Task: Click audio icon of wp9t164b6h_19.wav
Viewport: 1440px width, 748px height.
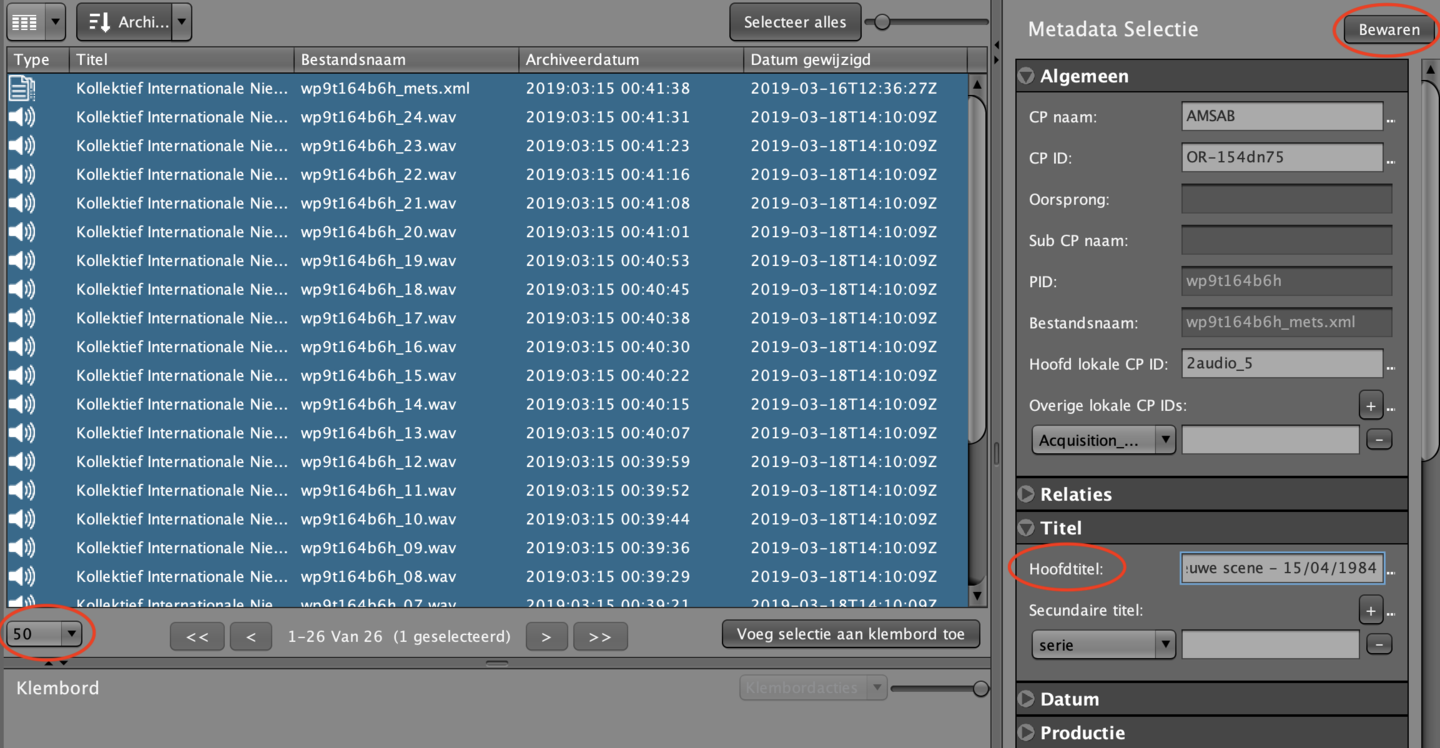Action: click(22, 261)
